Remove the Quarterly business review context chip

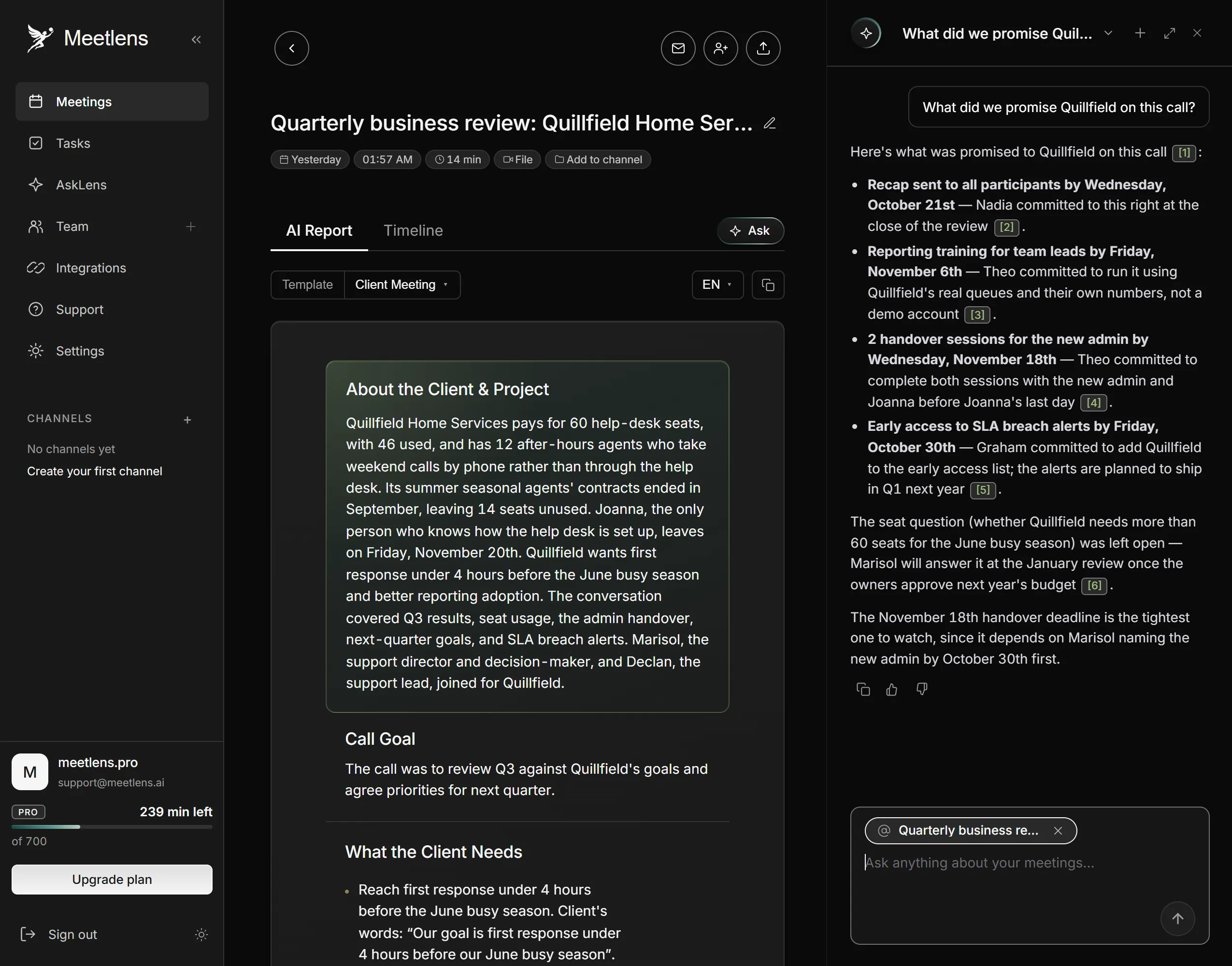[x=1058, y=830]
